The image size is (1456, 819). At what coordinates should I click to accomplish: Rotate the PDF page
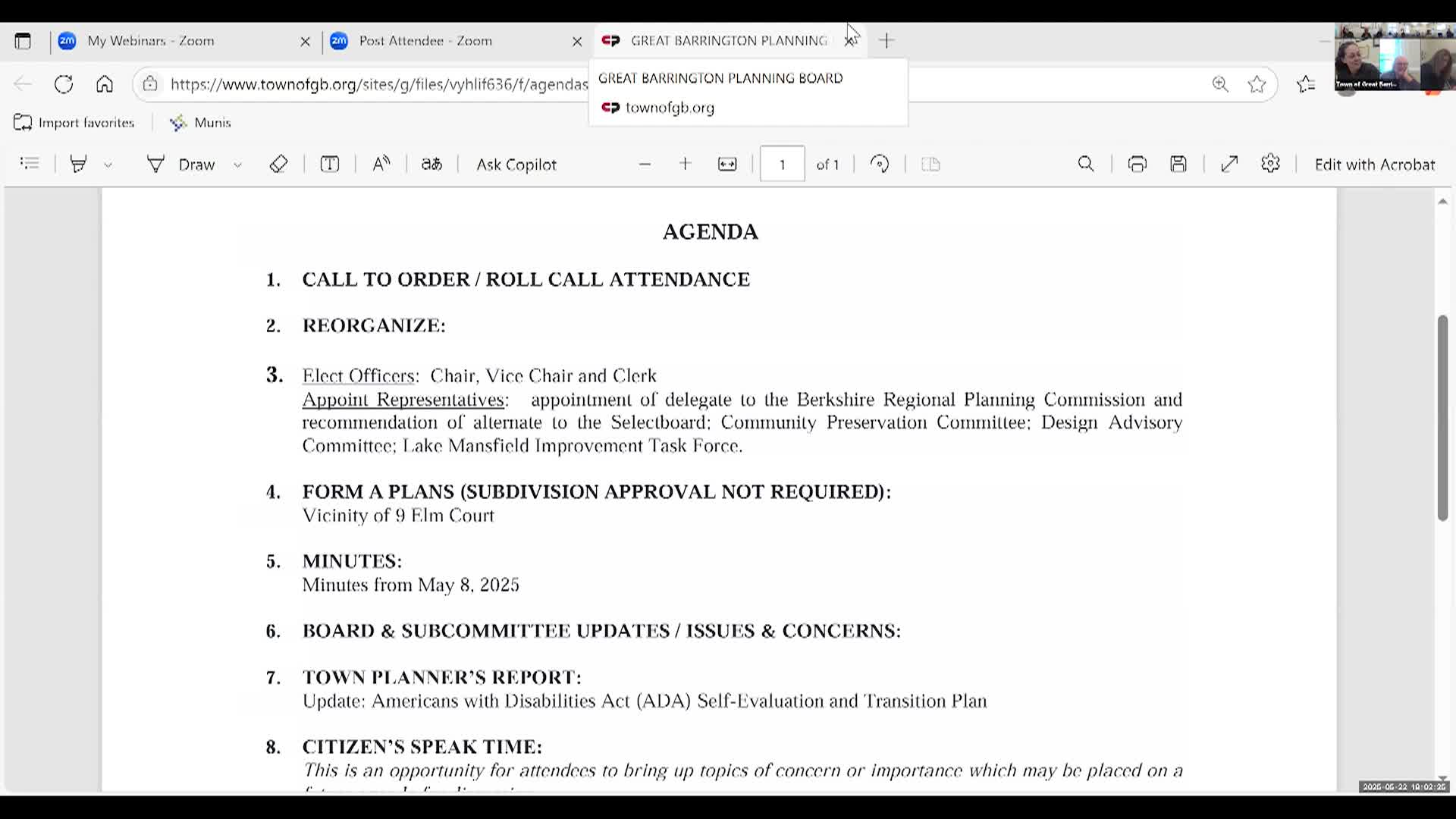(x=880, y=164)
